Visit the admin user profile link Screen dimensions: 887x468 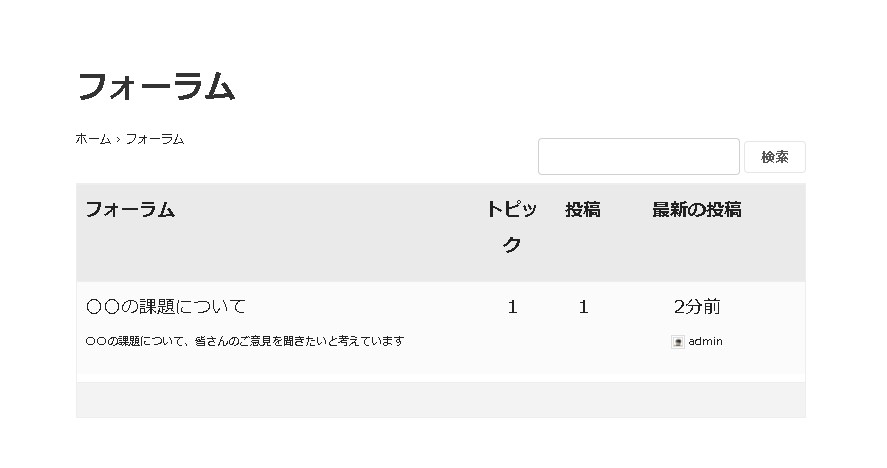click(x=705, y=342)
